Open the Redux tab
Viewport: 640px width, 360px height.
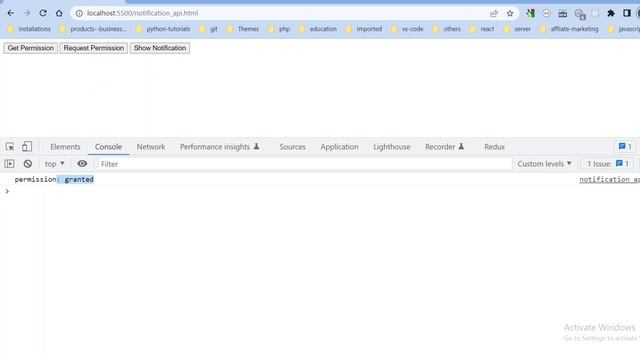tap(494, 147)
